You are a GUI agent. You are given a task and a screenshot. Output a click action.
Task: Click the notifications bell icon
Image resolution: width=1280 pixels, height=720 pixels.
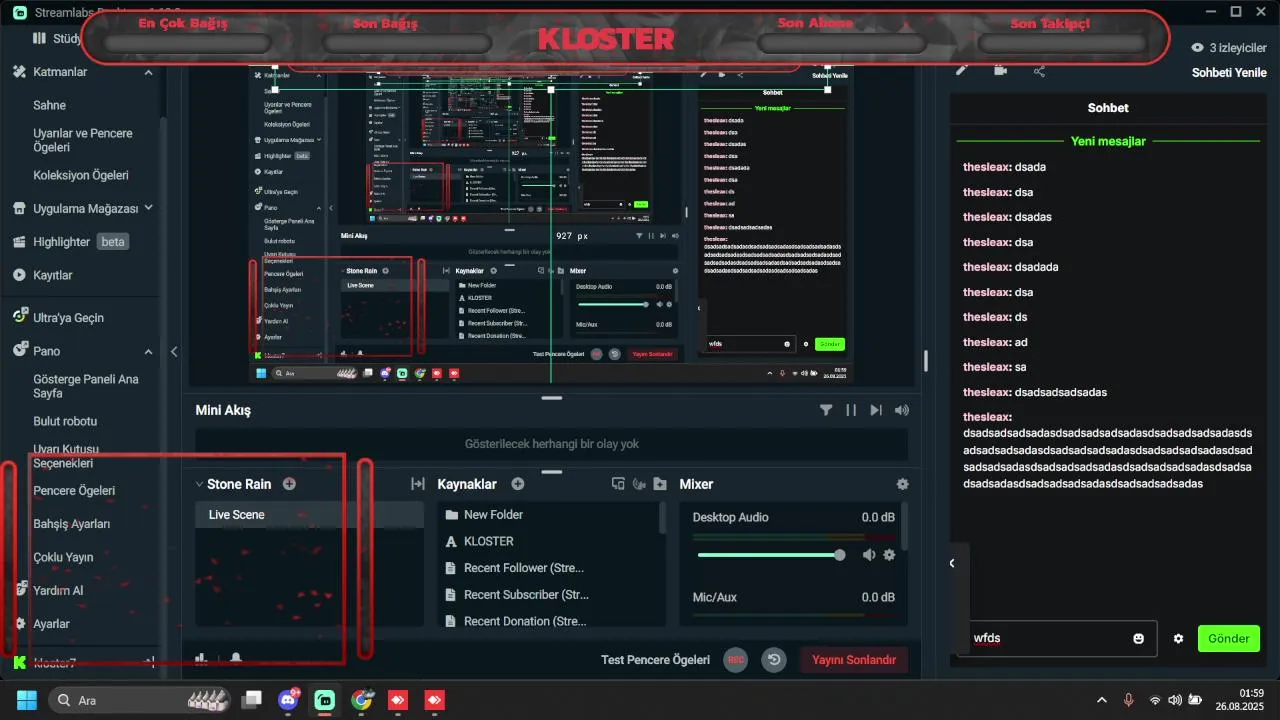pyautogui.click(x=236, y=658)
